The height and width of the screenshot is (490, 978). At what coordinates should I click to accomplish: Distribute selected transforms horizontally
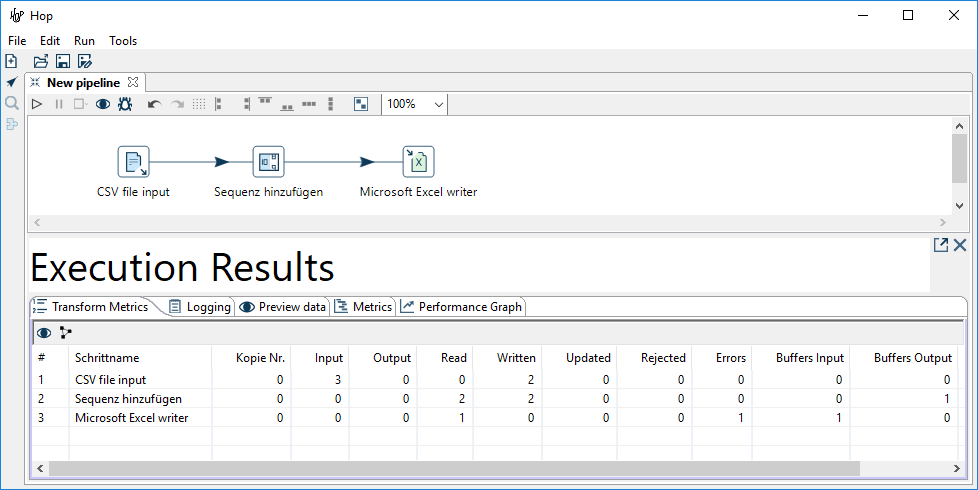click(x=309, y=104)
